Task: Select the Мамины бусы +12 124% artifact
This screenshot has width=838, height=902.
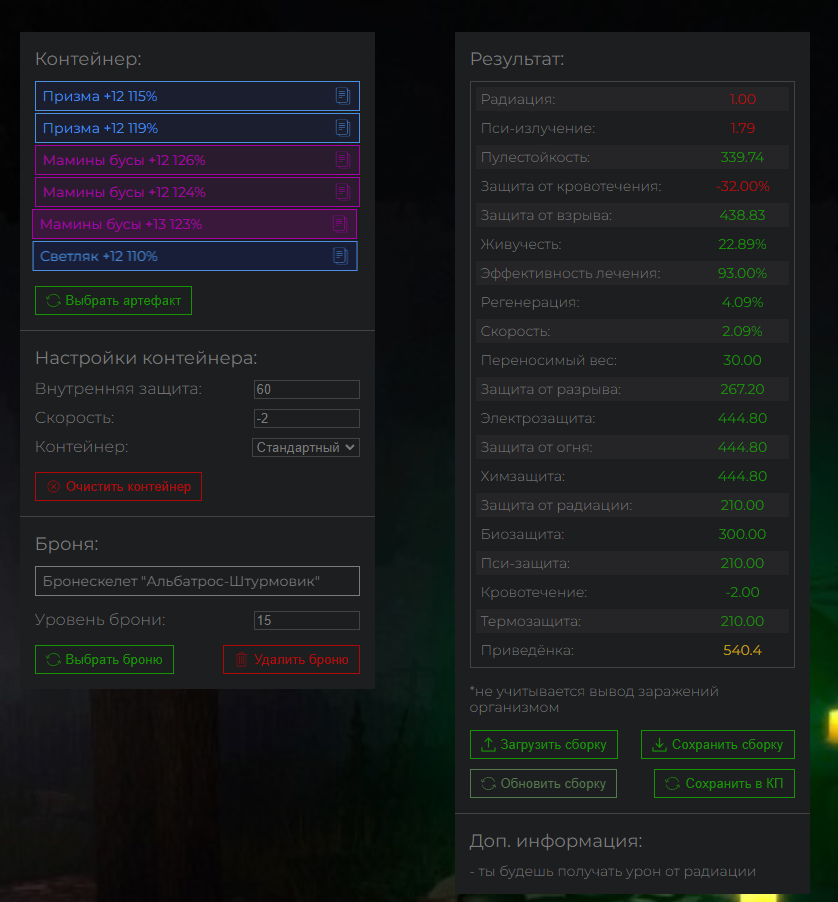Action: [197, 192]
